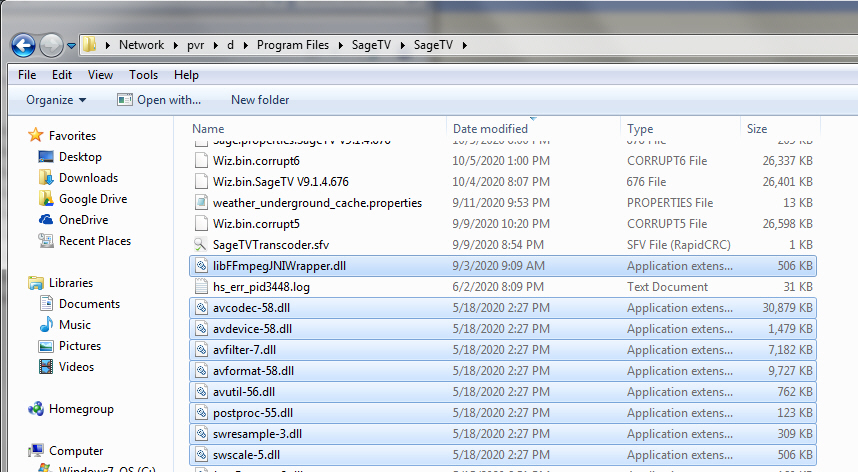Click the Wiz.bin.SageTV V9.1.4.676 file icon
Viewport: 858px width, 472px height.
[201, 182]
